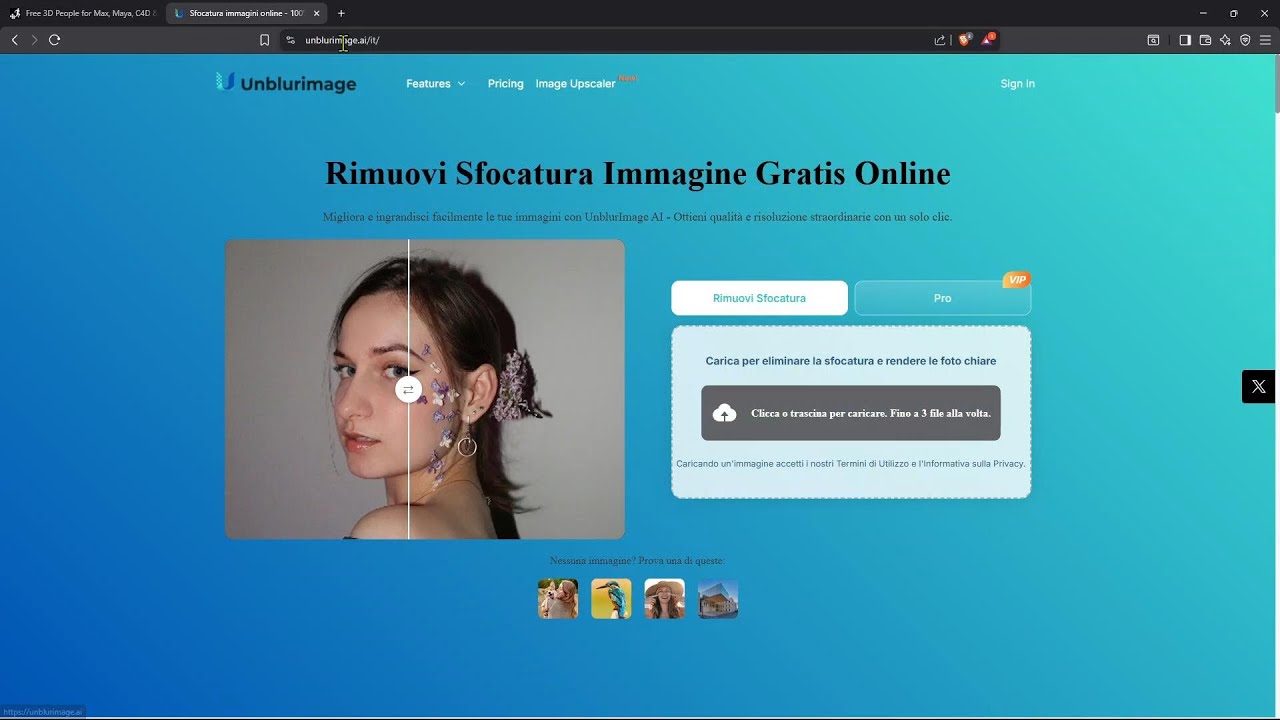The width and height of the screenshot is (1280, 720).
Task: Click the upload button to load files
Action: [x=851, y=413]
